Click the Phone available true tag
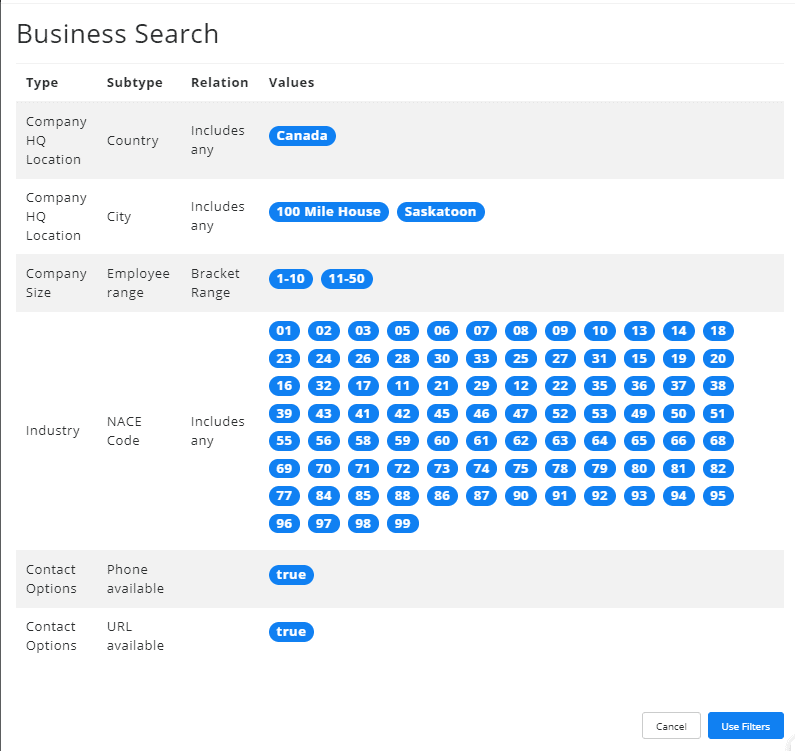 click(291, 575)
